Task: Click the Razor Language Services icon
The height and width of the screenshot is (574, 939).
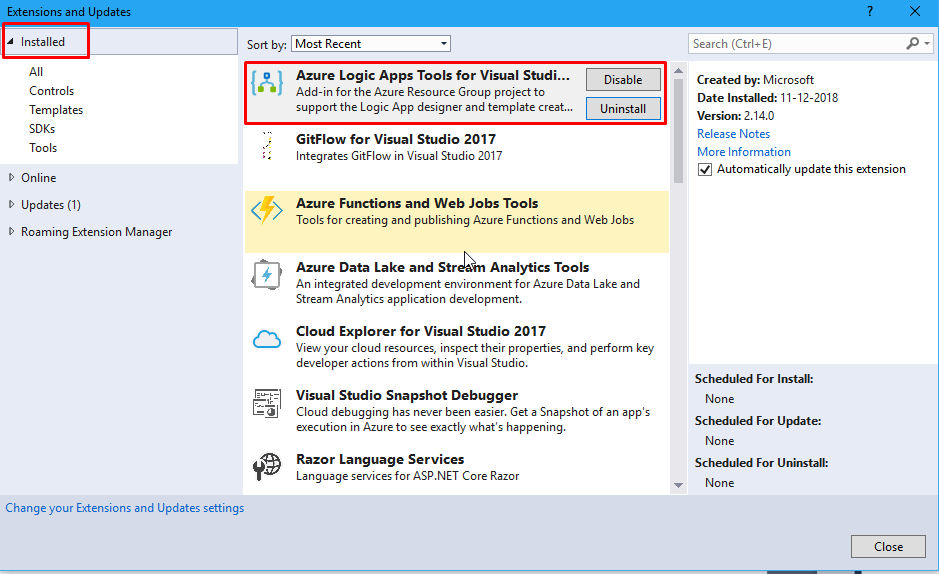Action: [x=267, y=466]
